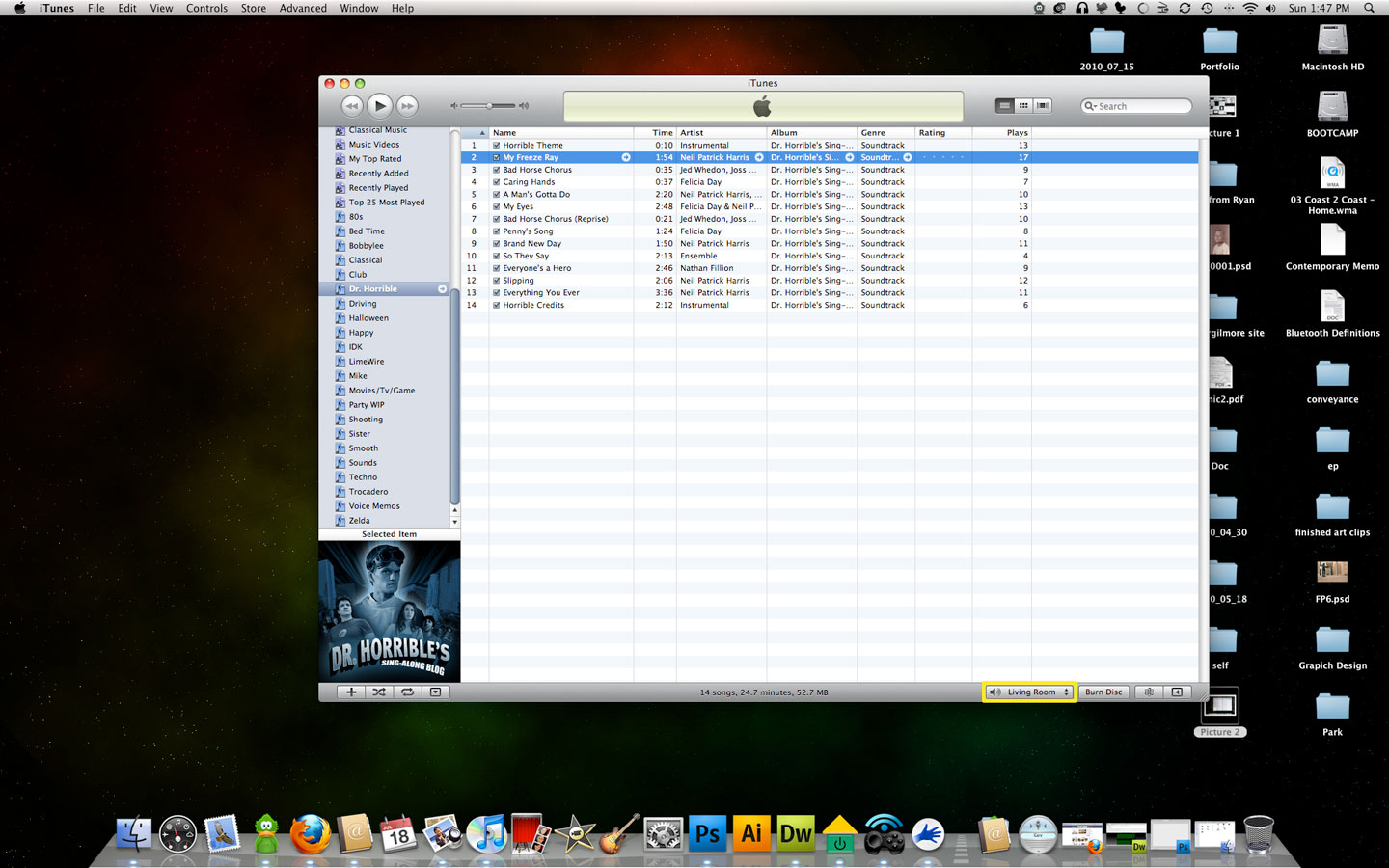Click the Dr. Horrible album artwork
The width and height of the screenshot is (1389, 868).
click(389, 611)
